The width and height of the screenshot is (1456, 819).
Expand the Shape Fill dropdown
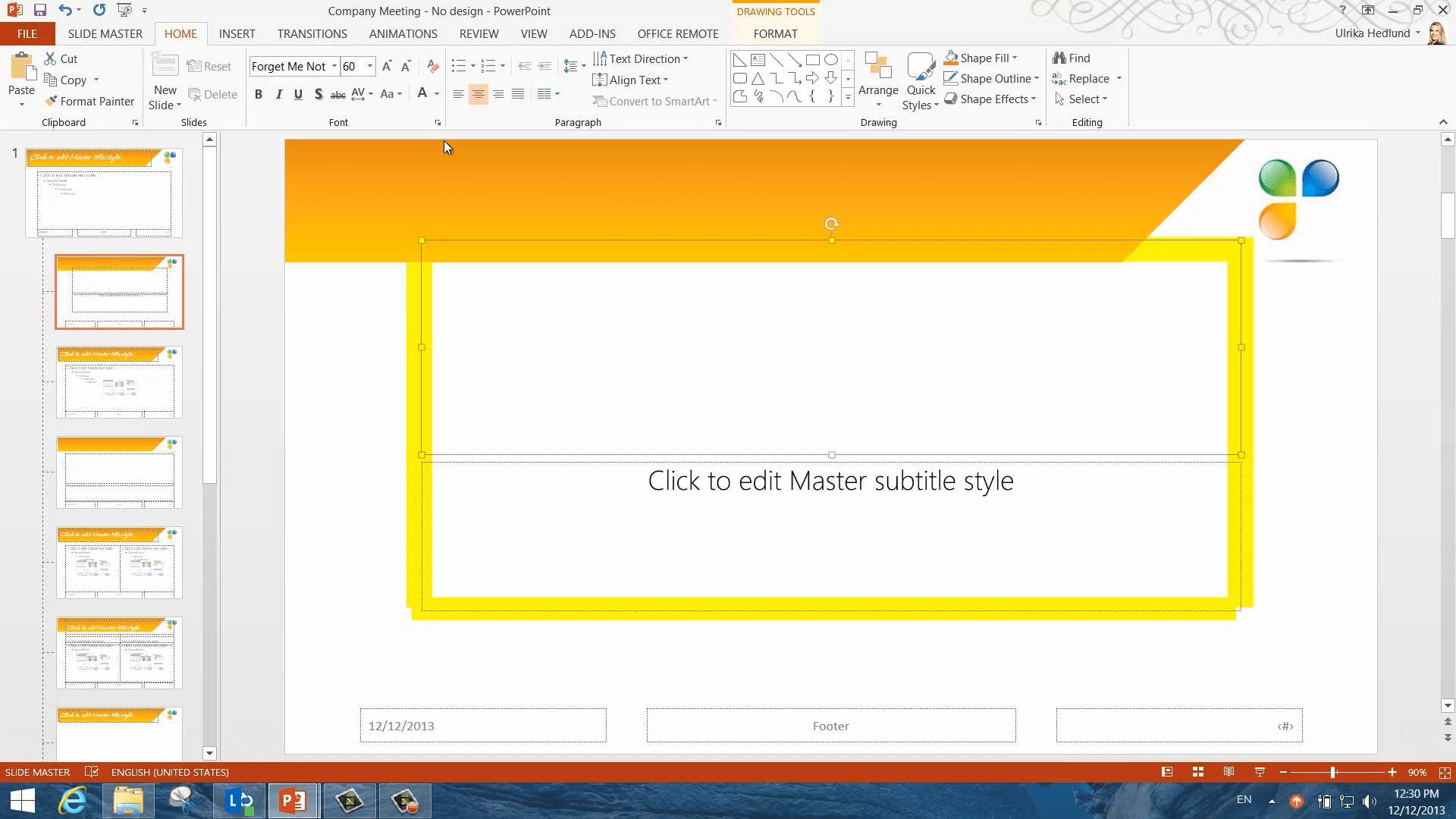click(1015, 58)
